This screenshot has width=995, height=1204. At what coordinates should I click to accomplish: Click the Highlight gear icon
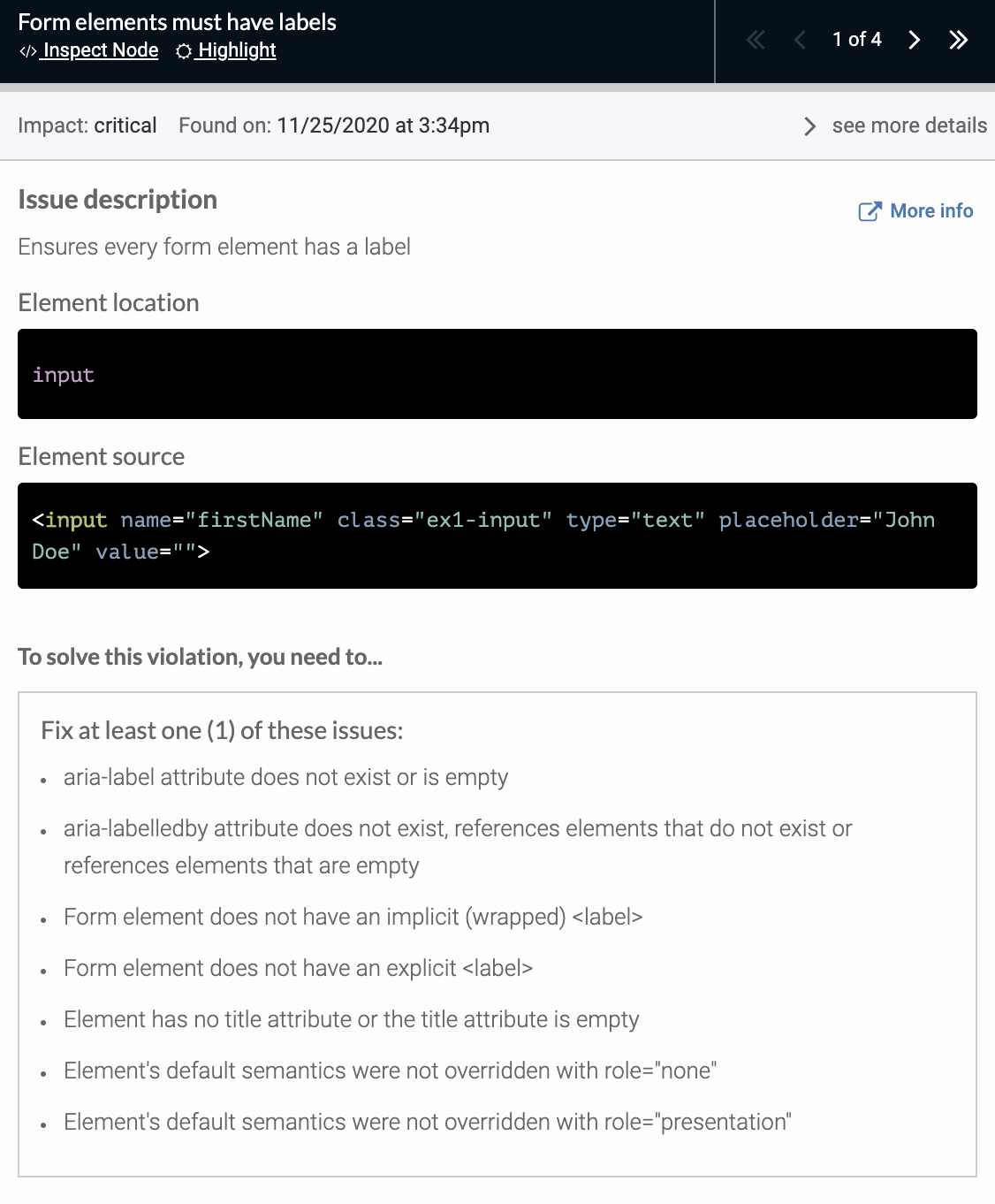(183, 51)
